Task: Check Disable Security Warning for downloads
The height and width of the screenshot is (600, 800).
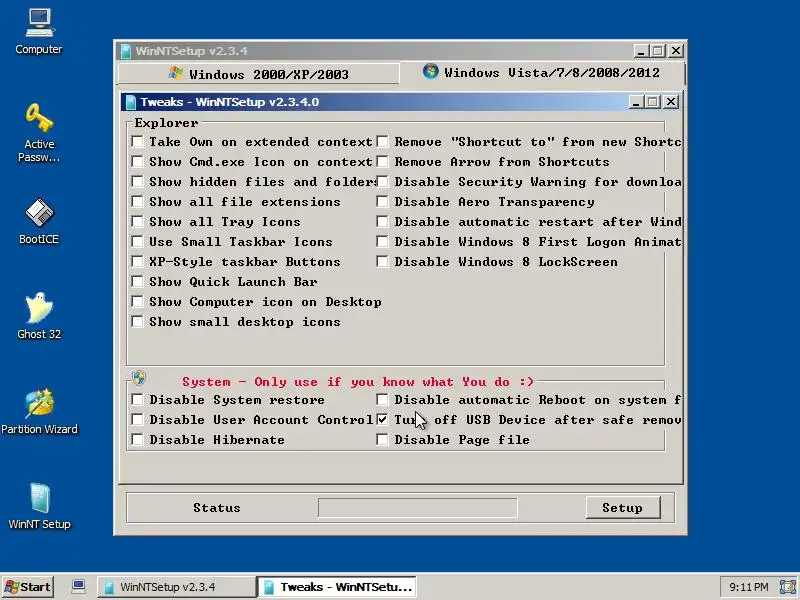Action: pyautogui.click(x=382, y=182)
